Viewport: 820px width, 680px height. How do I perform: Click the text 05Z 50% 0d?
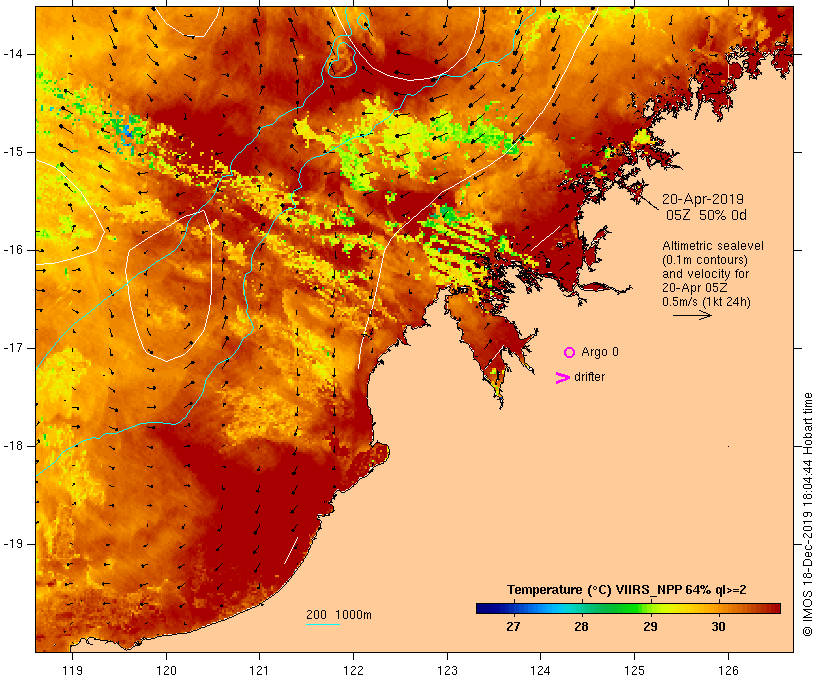click(x=706, y=215)
